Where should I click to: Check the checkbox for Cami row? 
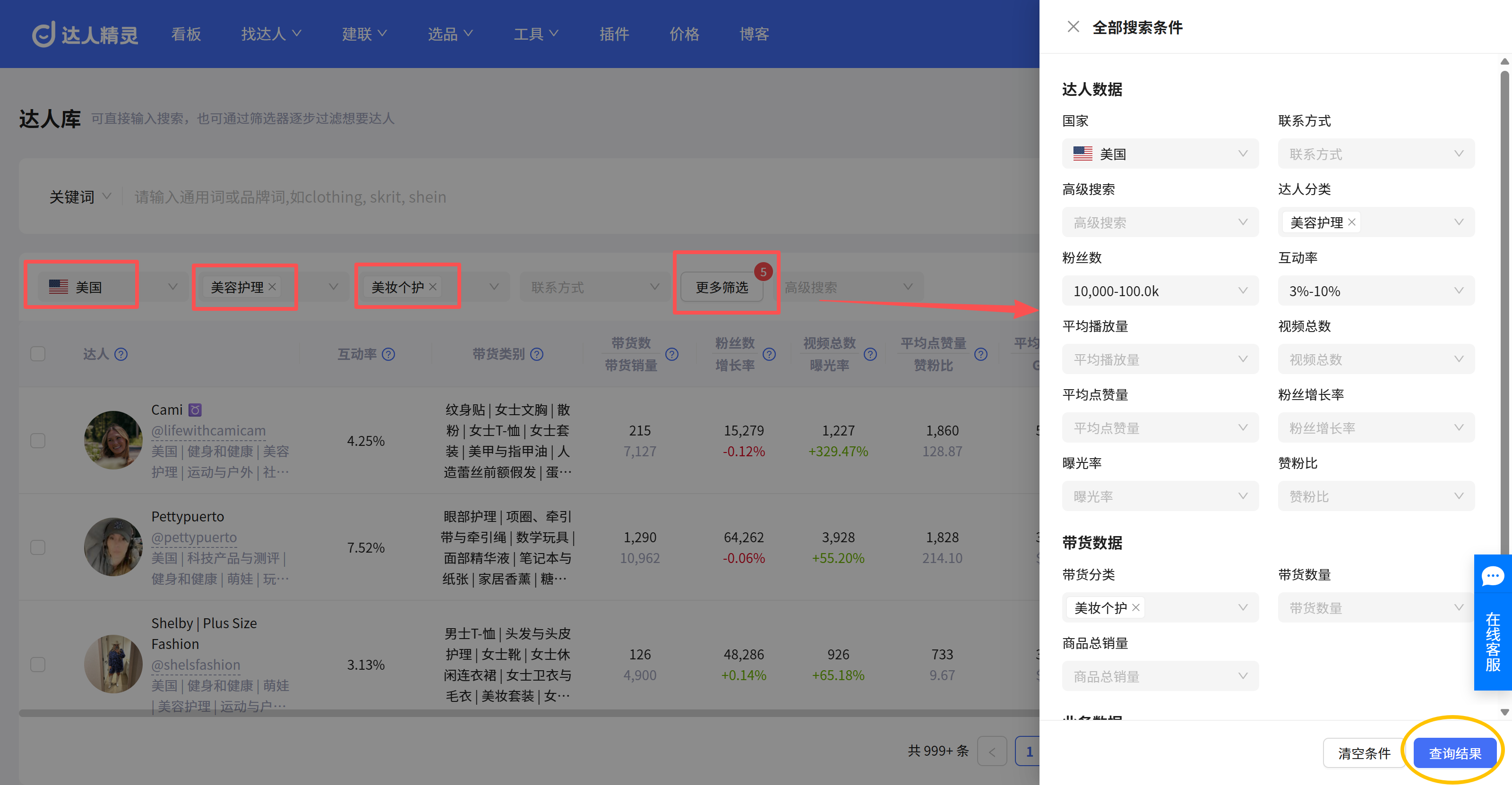pos(38,441)
